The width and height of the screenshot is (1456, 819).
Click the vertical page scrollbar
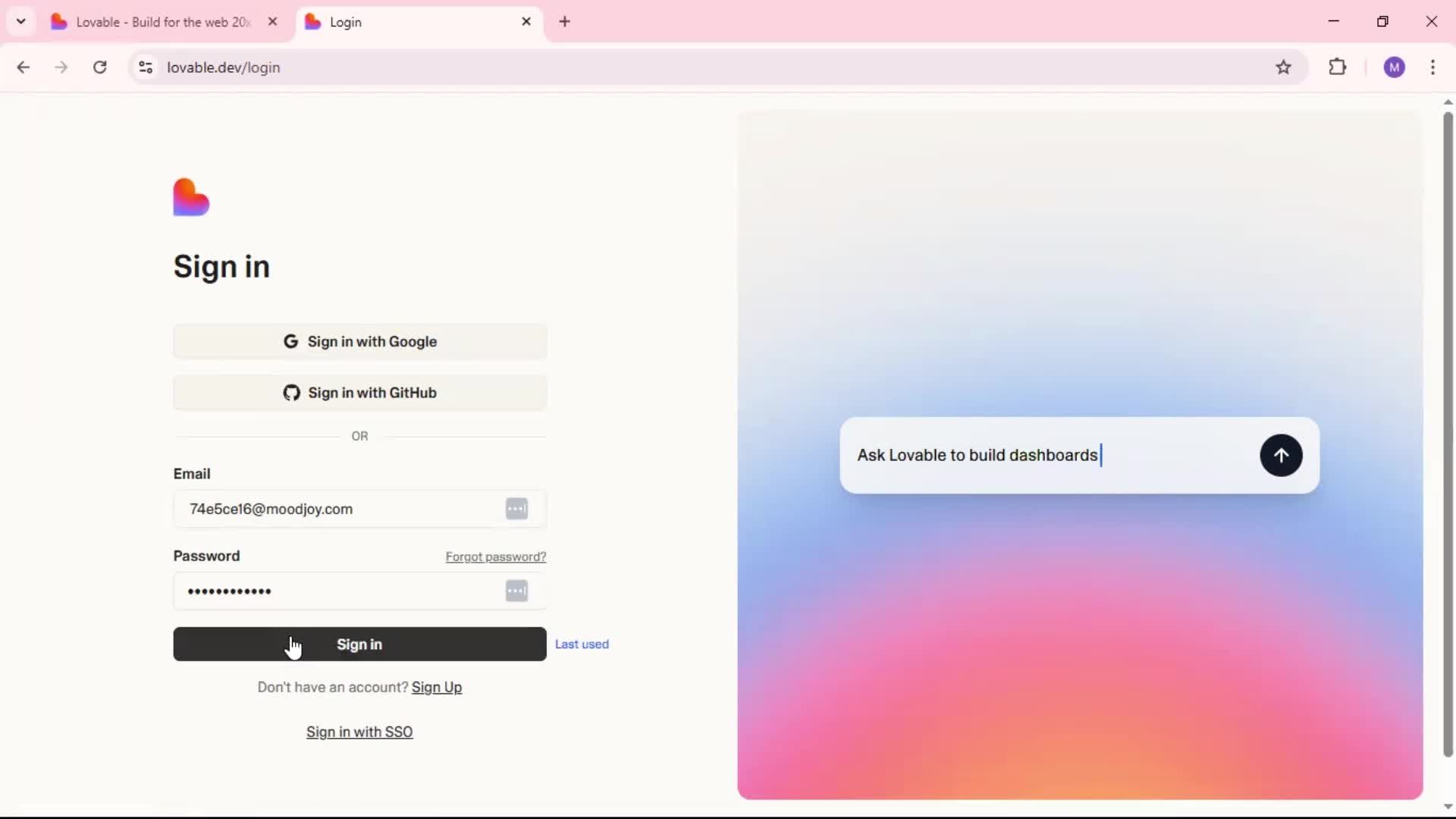coord(1448,434)
